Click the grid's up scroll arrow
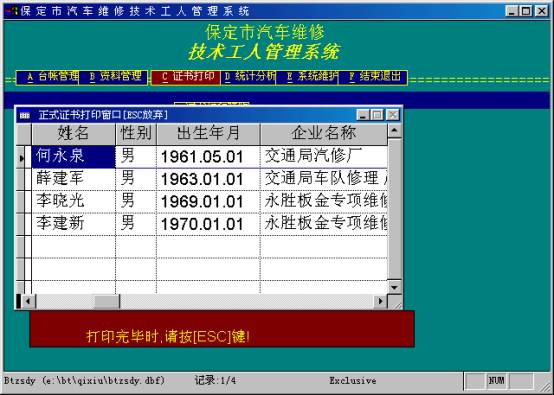The image size is (554, 395). (x=394, y=130)
